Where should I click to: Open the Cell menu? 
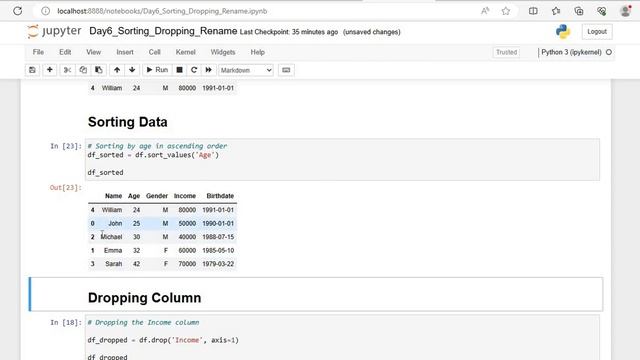154,52
